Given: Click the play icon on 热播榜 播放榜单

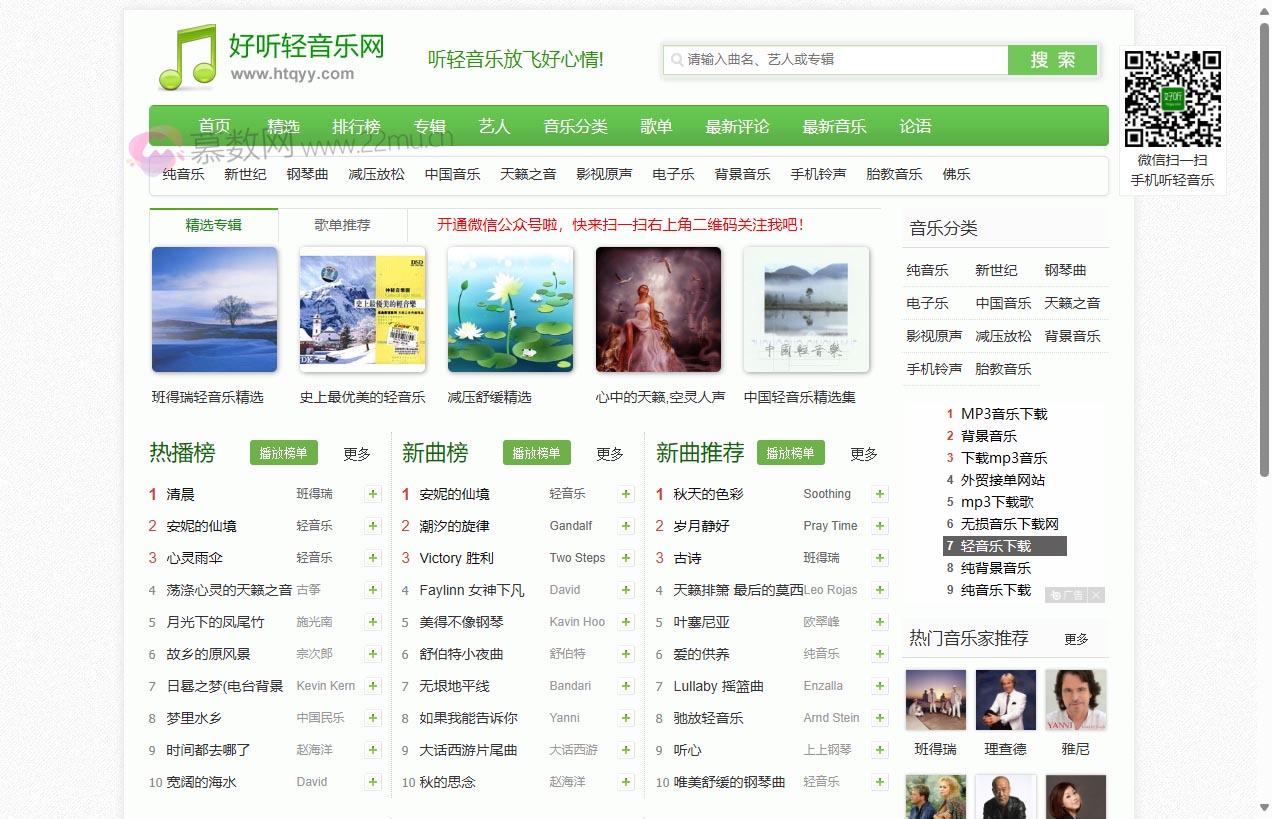Looking at the screenshot, I should coord(283,452).
